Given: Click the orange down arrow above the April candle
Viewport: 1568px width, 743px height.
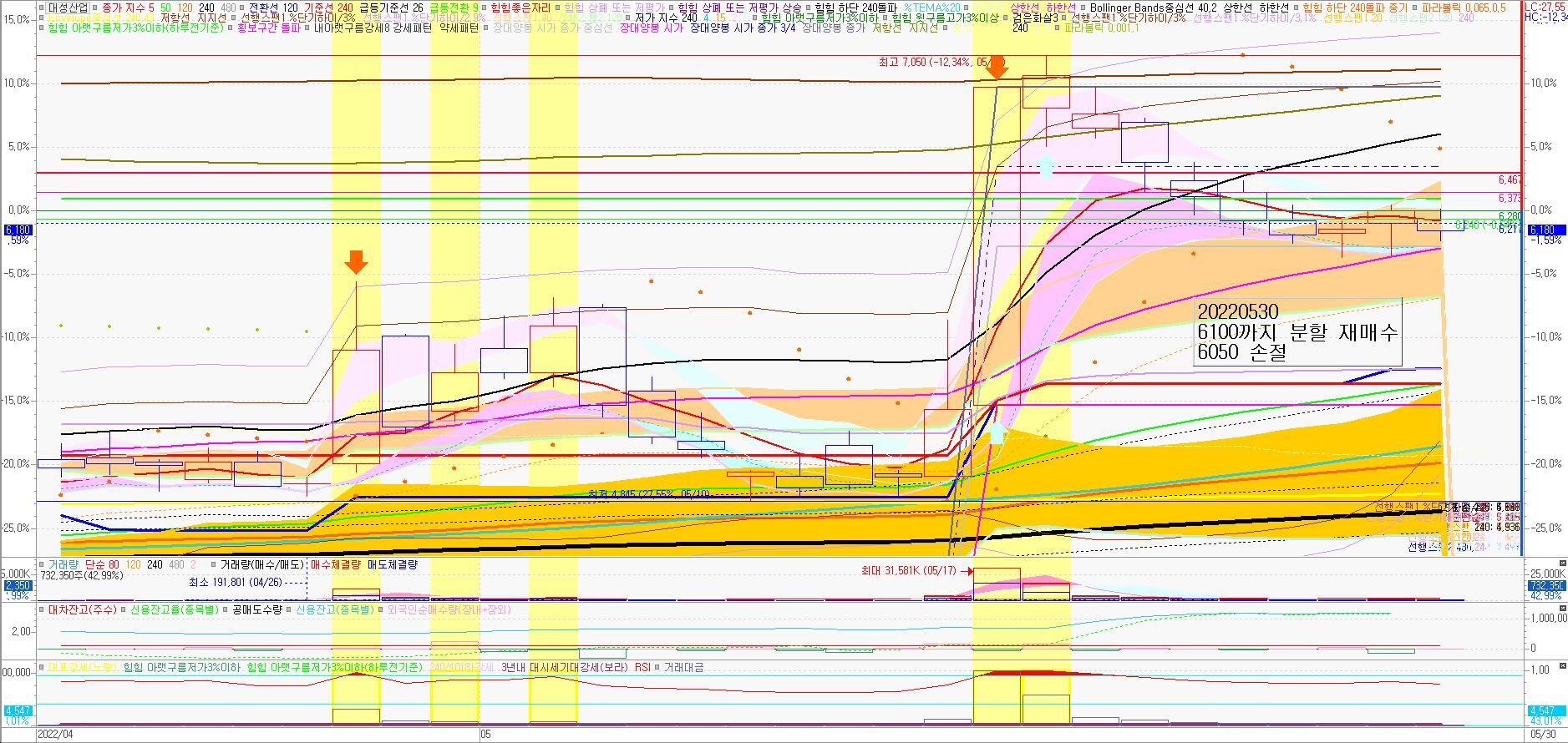Looking at the screenshot, I should 356,262.
